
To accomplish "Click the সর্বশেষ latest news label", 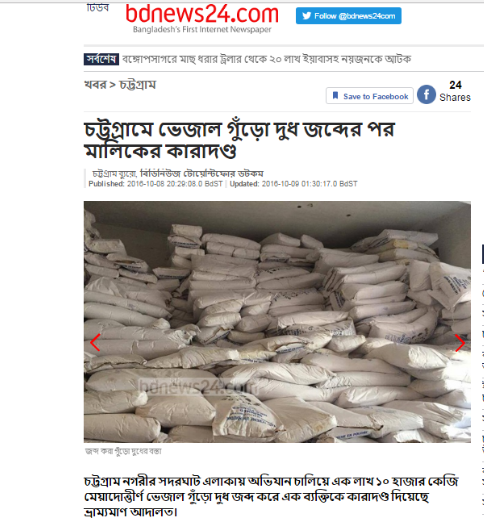I will (x=101, y=59).
